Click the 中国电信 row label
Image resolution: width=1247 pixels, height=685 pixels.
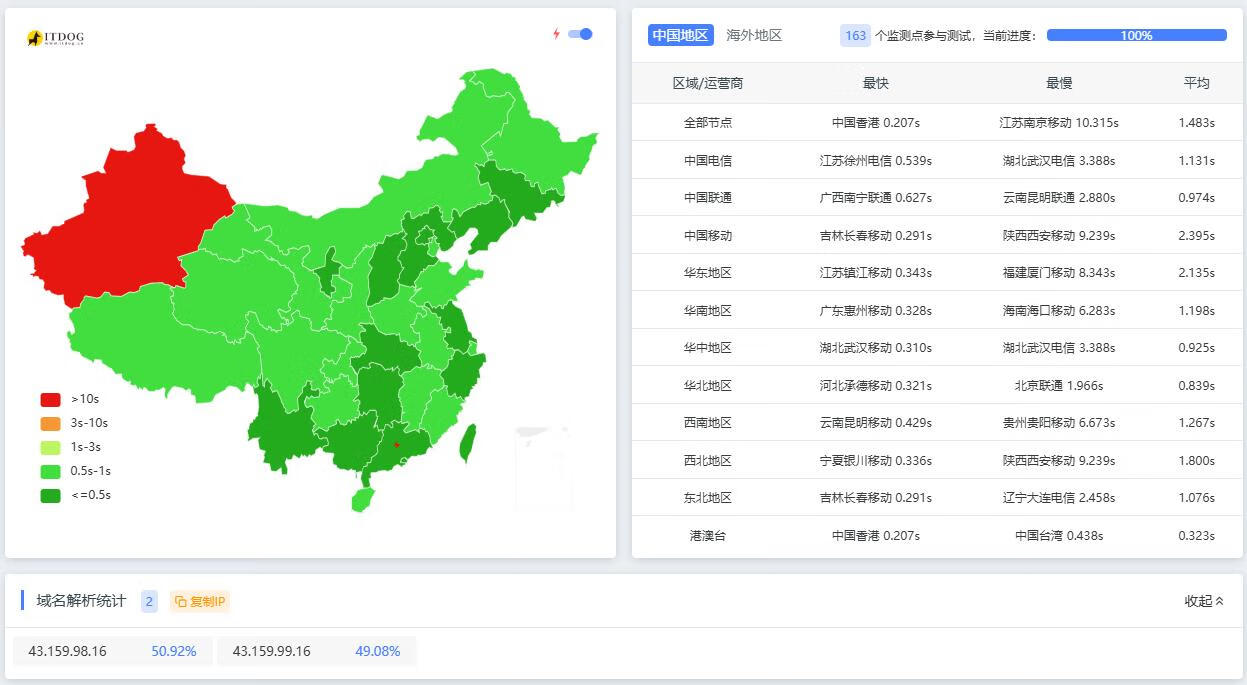pos(708,160)
